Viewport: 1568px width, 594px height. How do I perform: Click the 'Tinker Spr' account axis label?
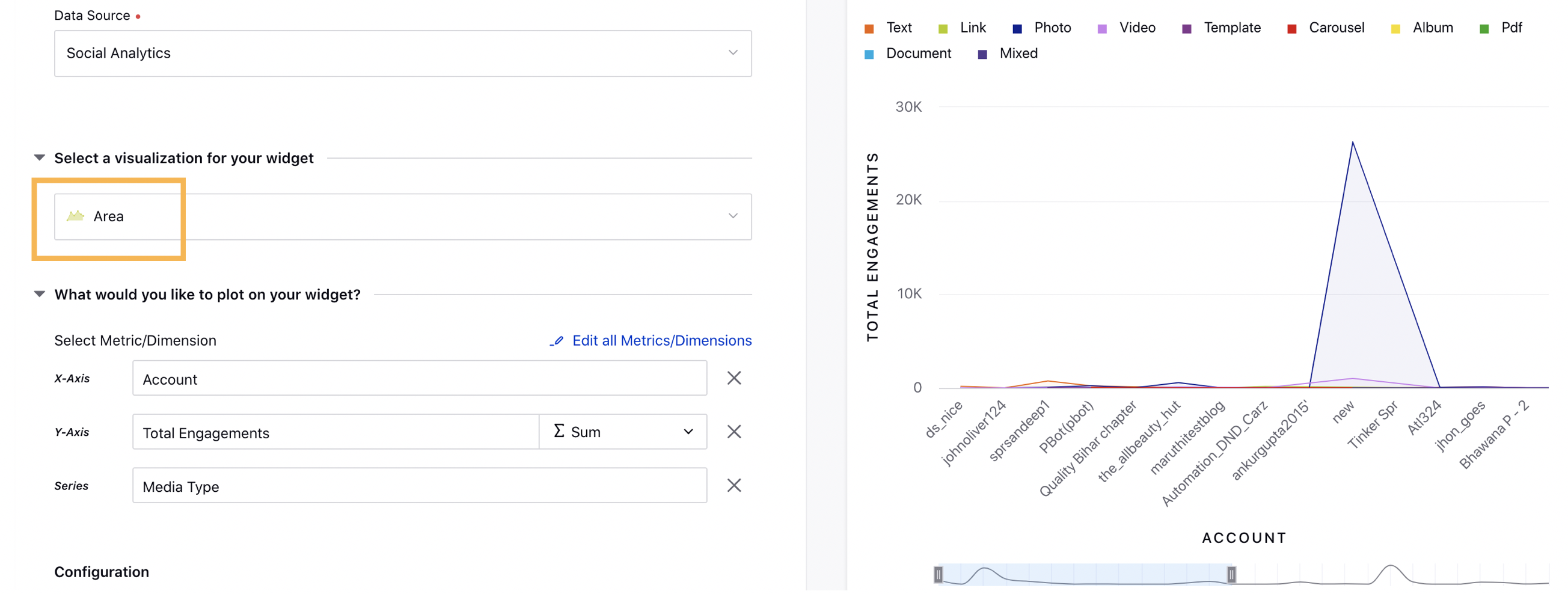[1372, 425]
